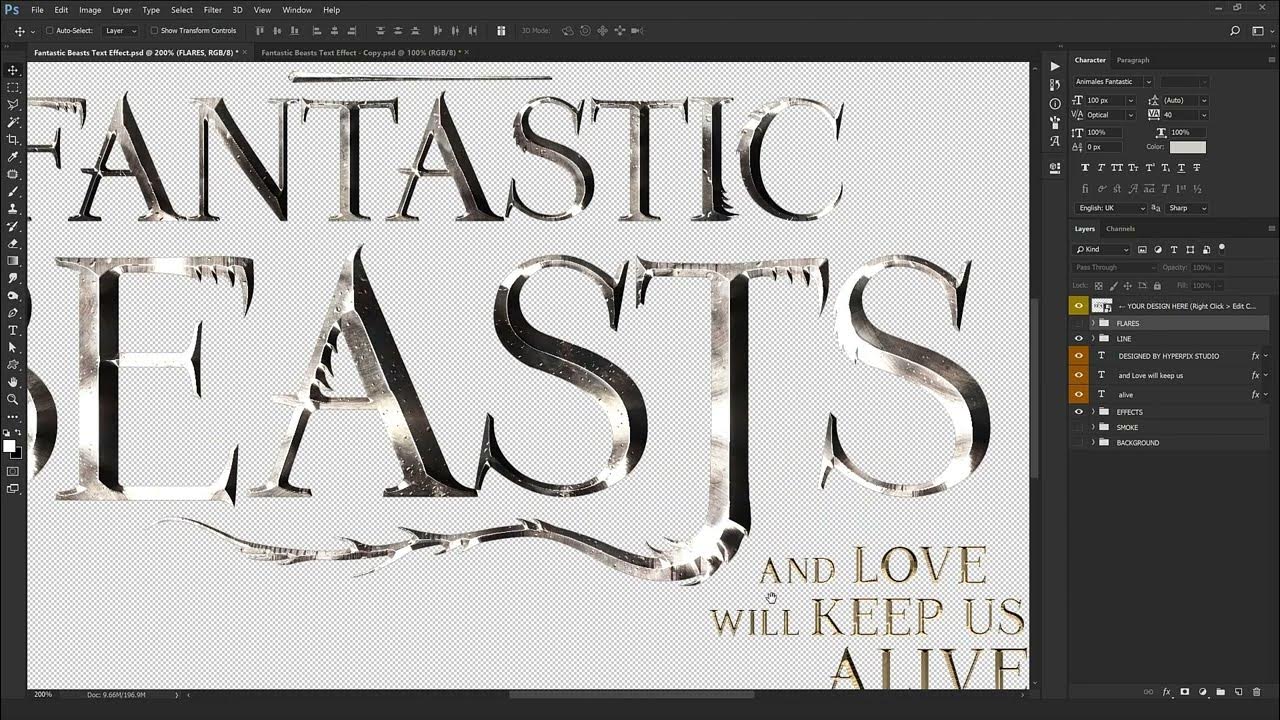
Task: Click the tracking value field showing 40
Action: (1179, 115)
